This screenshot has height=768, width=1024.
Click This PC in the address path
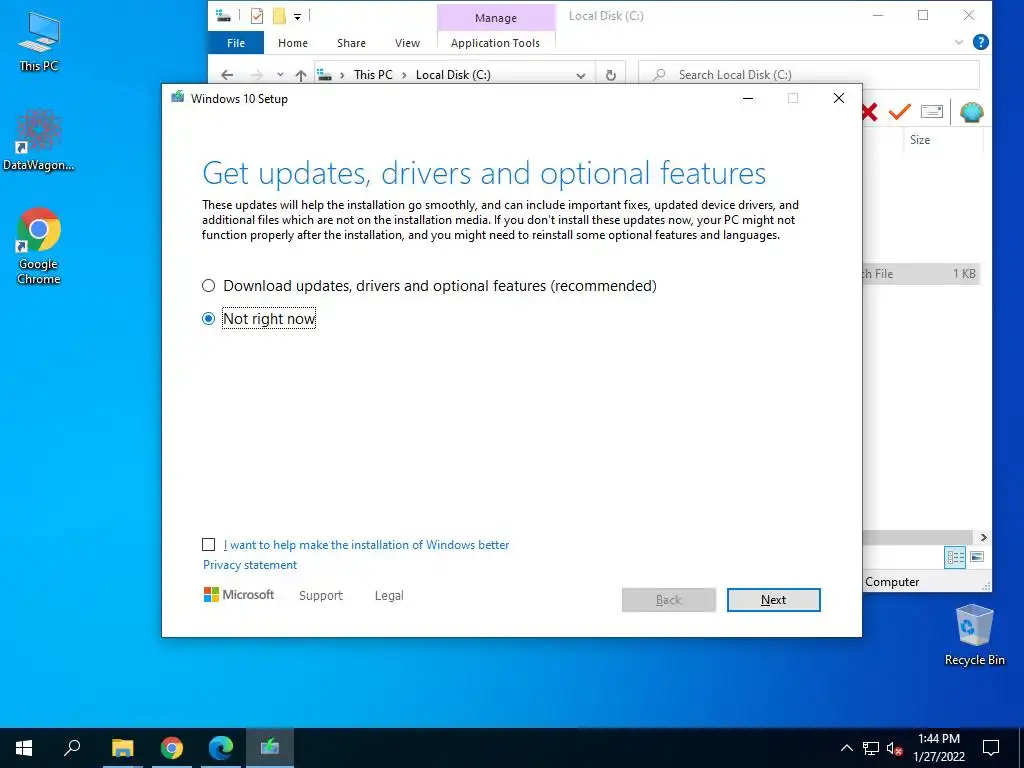373,75
